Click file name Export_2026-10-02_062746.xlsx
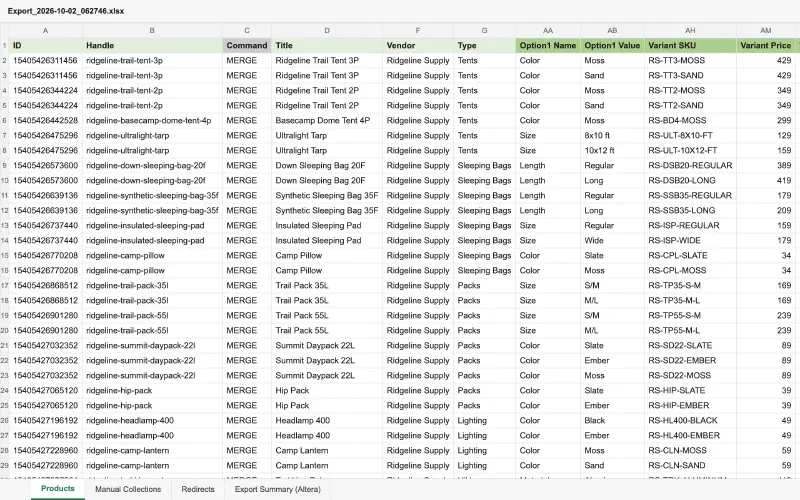 (x=66, y=11)
